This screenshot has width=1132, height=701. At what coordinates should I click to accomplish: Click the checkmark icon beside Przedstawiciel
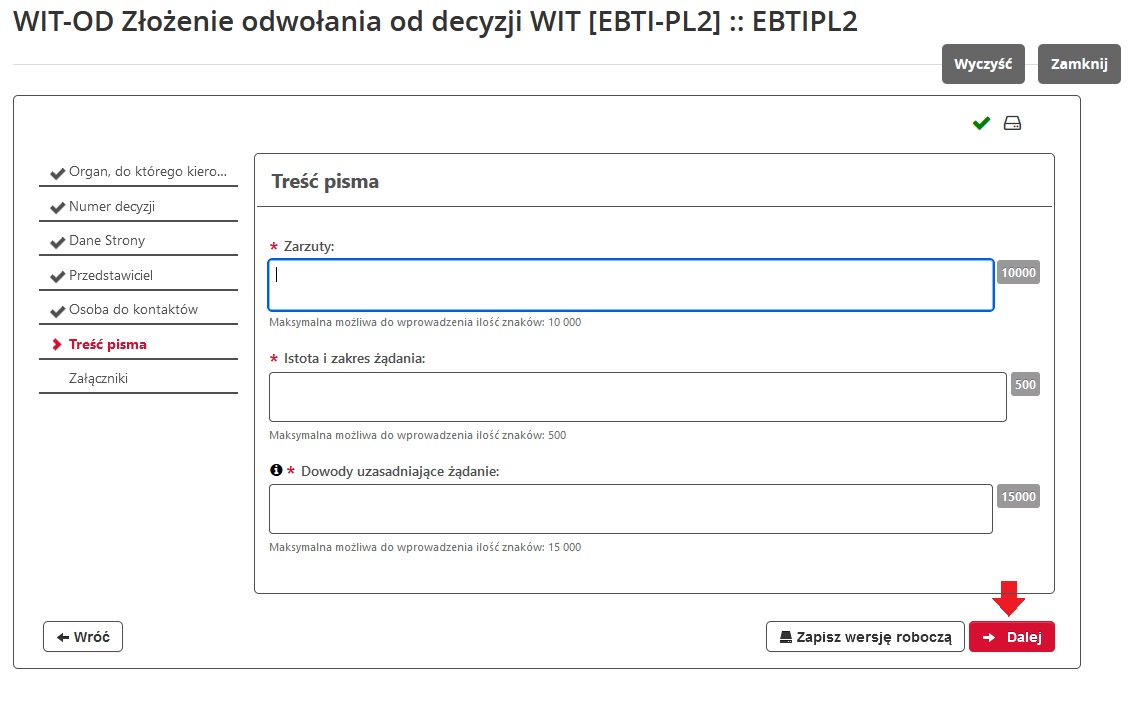56,274
